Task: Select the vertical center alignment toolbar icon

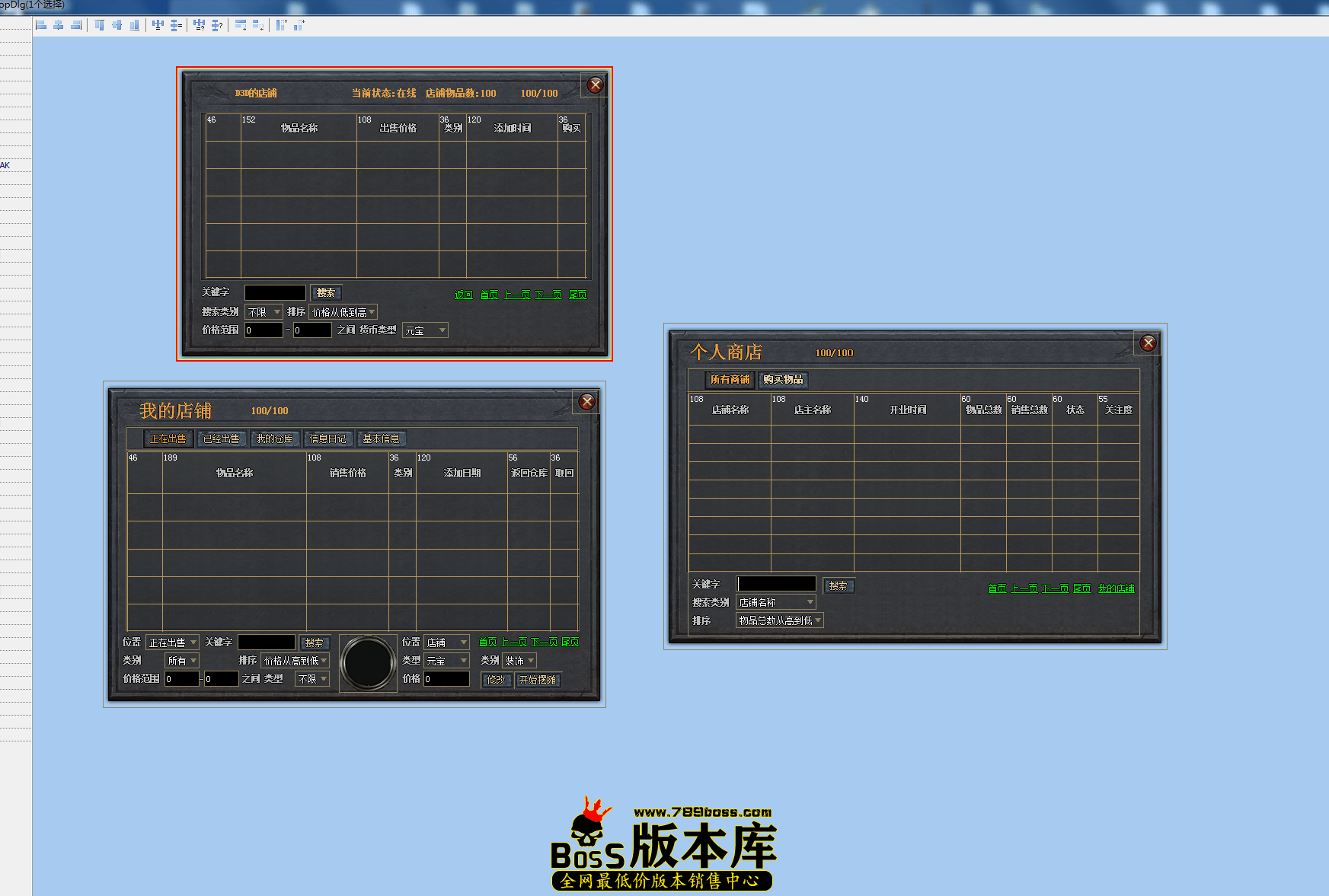Action: click(x=116, y=24)
